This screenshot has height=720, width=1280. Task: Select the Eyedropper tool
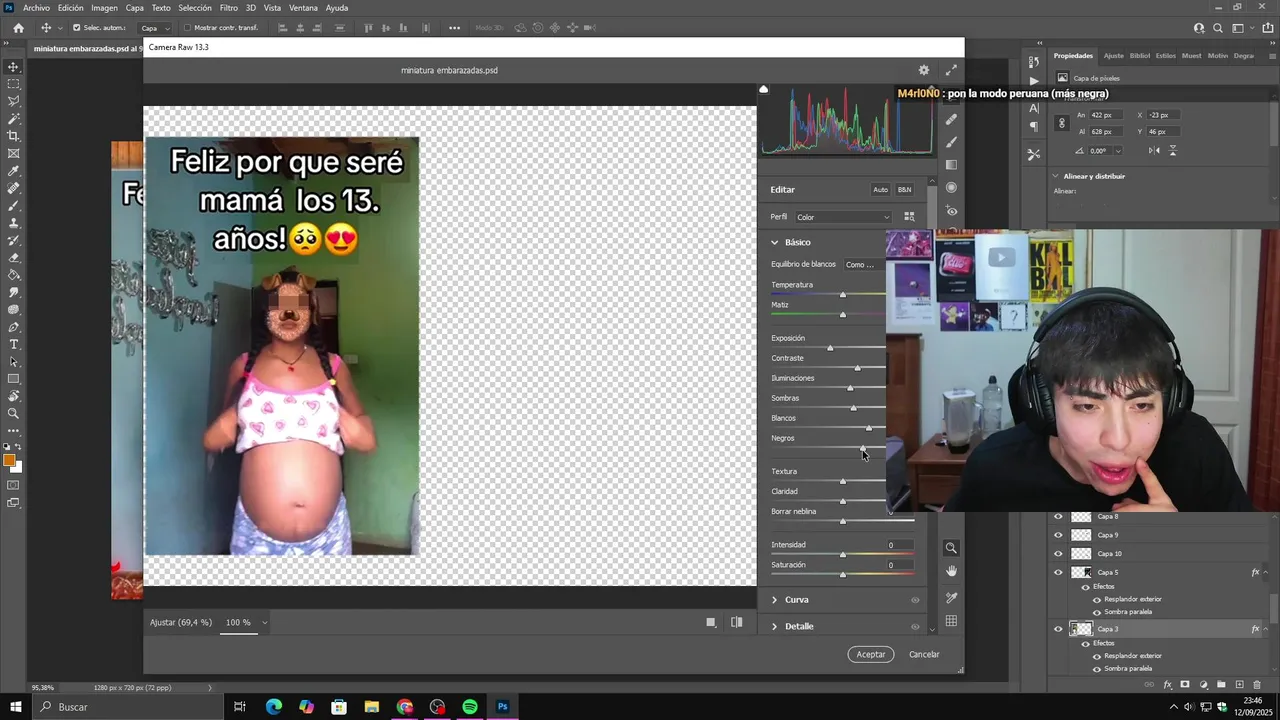pos(13,171)
